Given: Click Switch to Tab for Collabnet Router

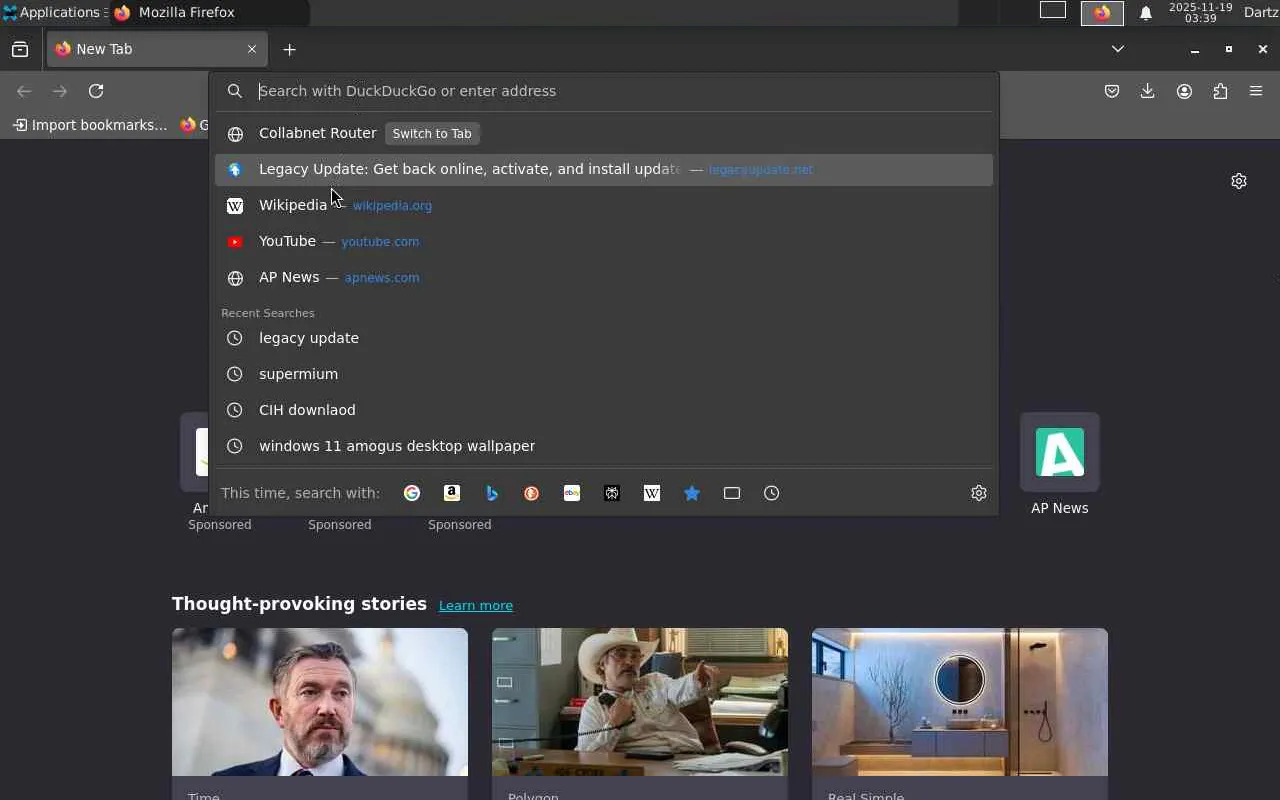Looking at the screenshot, I should 432,134.
